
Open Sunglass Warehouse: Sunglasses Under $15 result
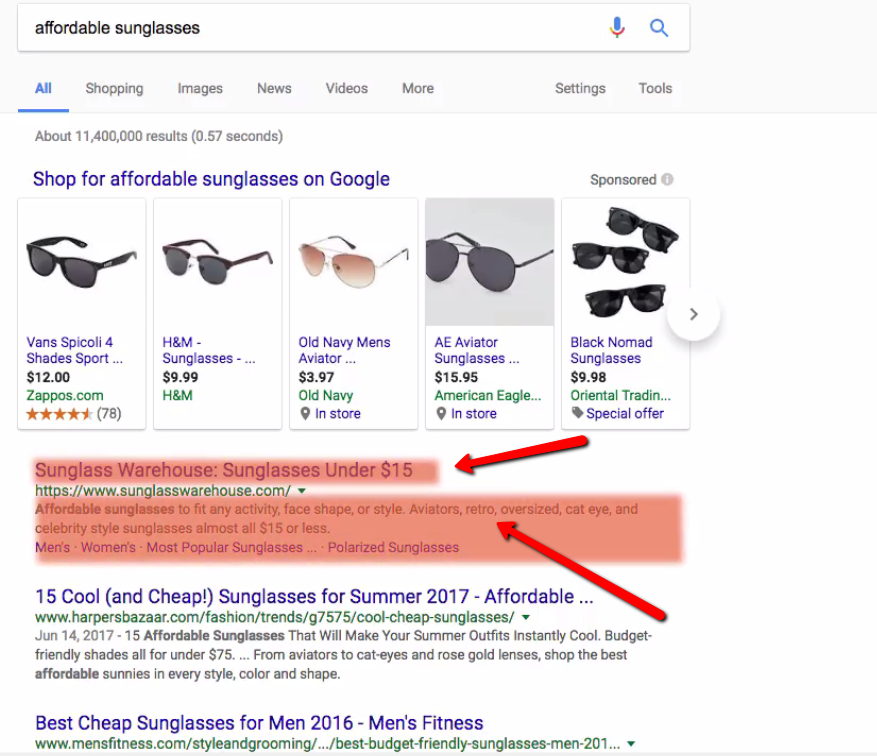tap(224, 470)
